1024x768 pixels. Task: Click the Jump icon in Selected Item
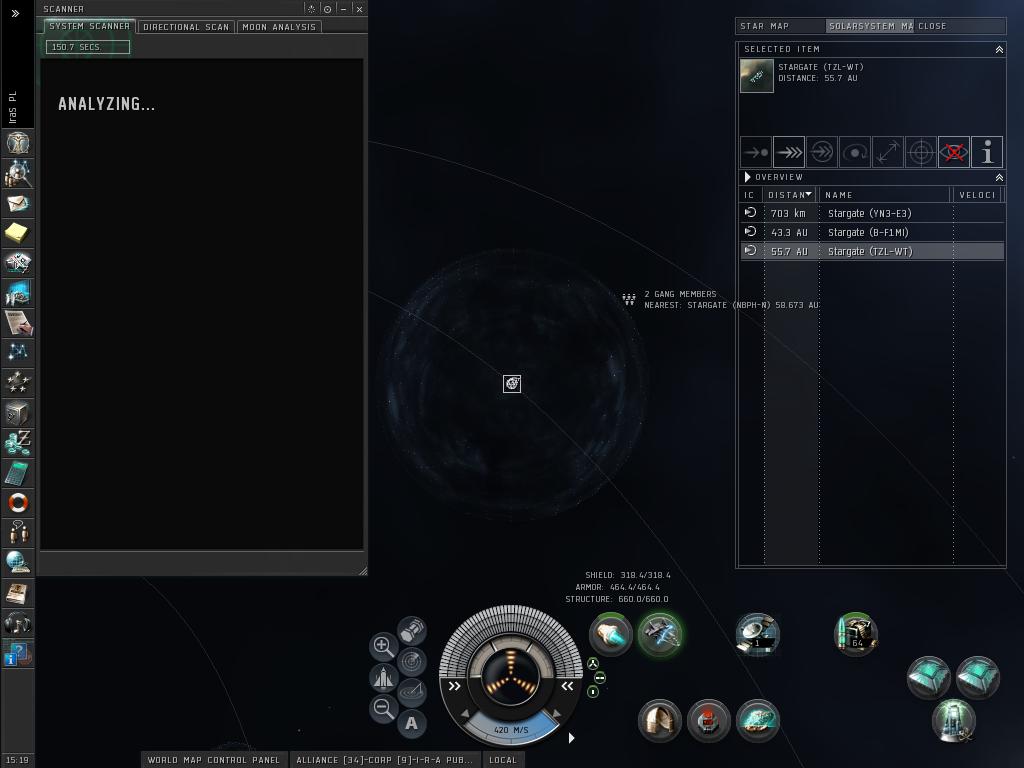[822, 152]
